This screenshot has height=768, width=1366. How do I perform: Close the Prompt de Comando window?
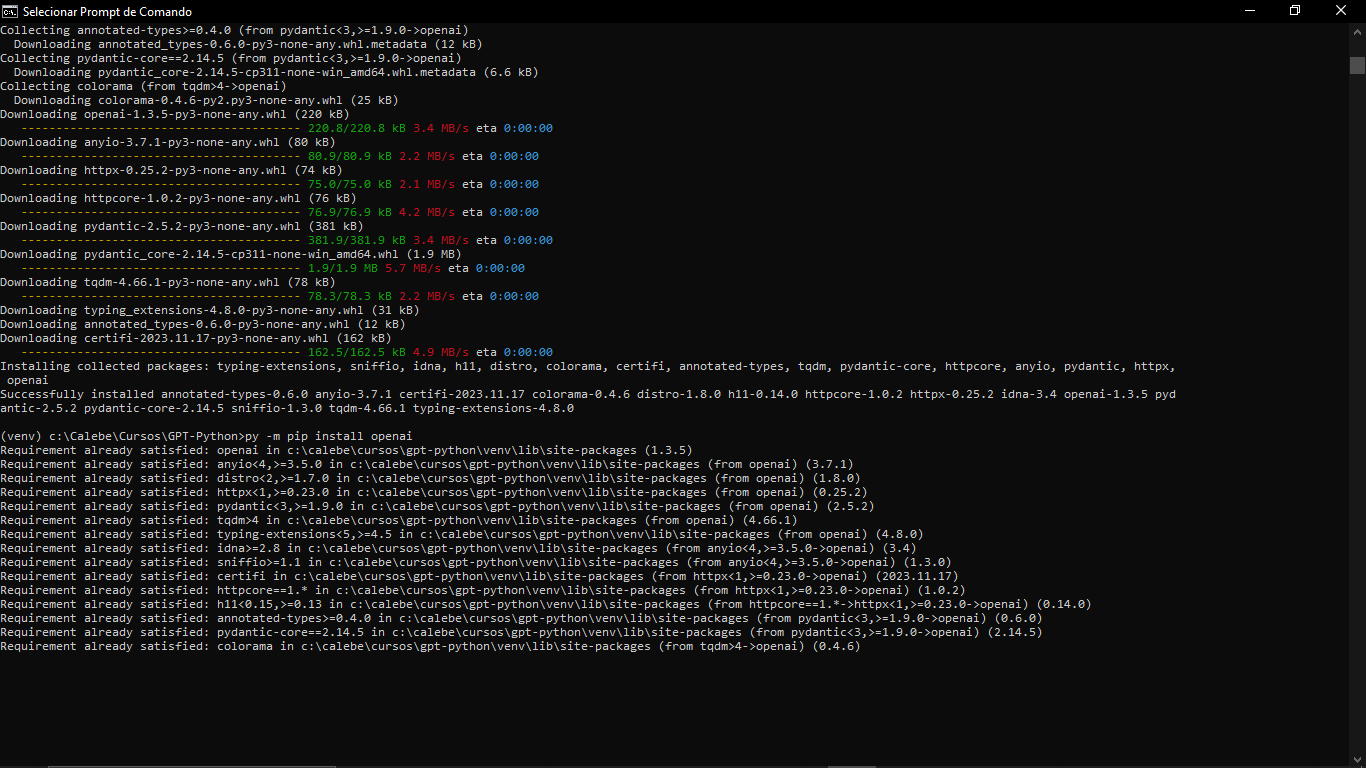[1342, 11]
